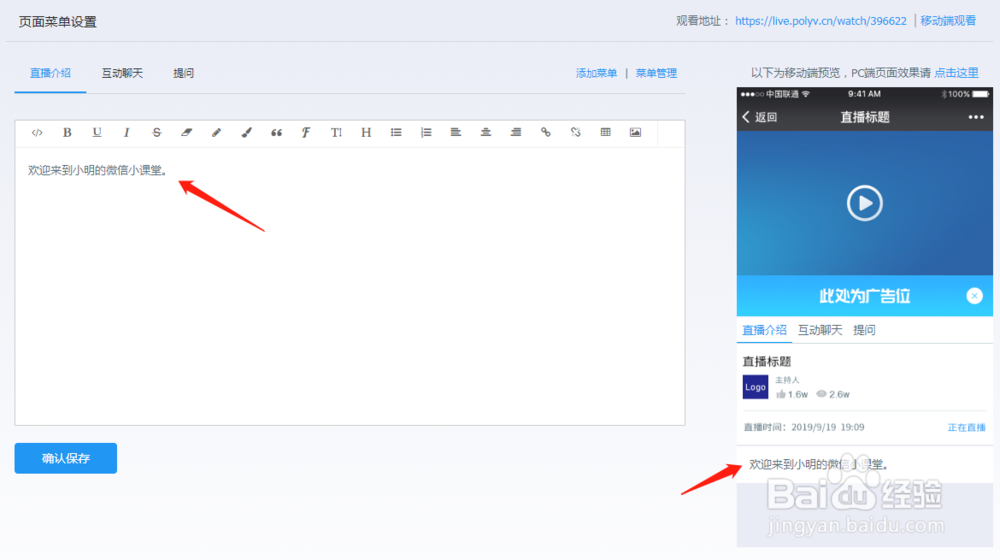This screenshot has height=560, width=1000.
Task: Click the 确认保存 button
Action: point(66,458)
